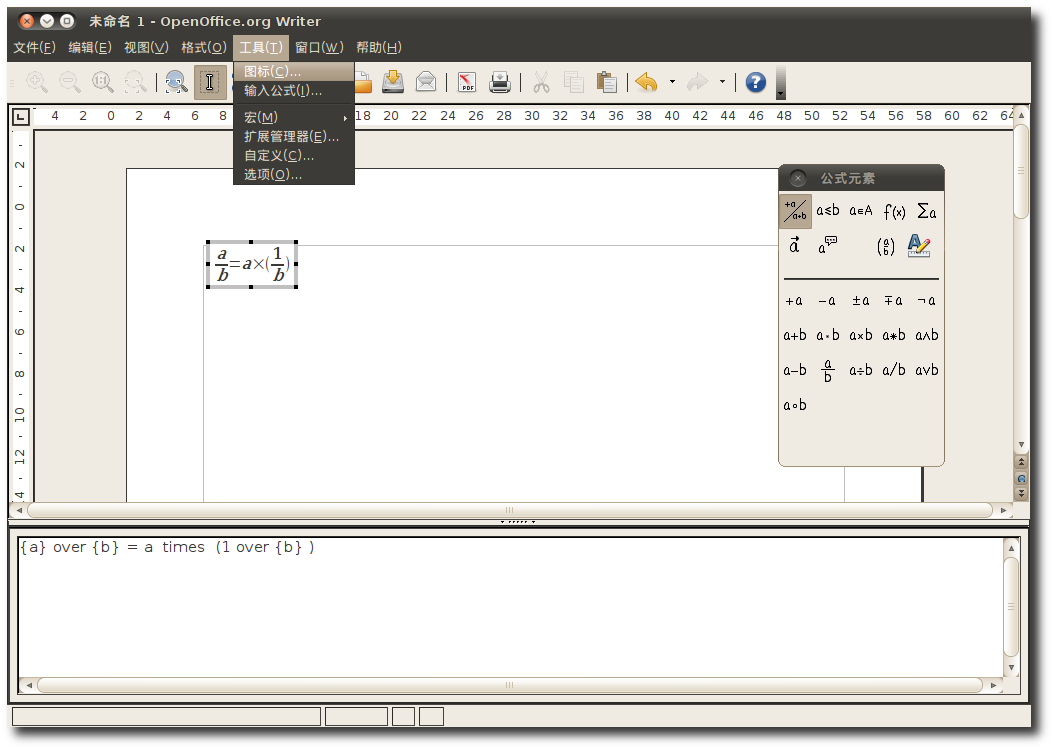1054x750 pixels.
Task: Choose 选项(O)... from the Tools menu
Action: pyautogui.click(x=273, y=175)
